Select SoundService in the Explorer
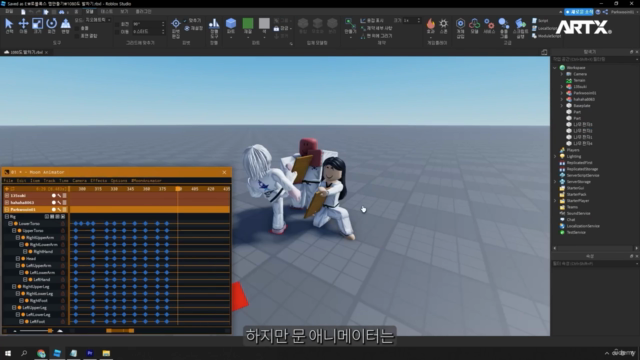The image size is (640, 360). click(578, 213)
